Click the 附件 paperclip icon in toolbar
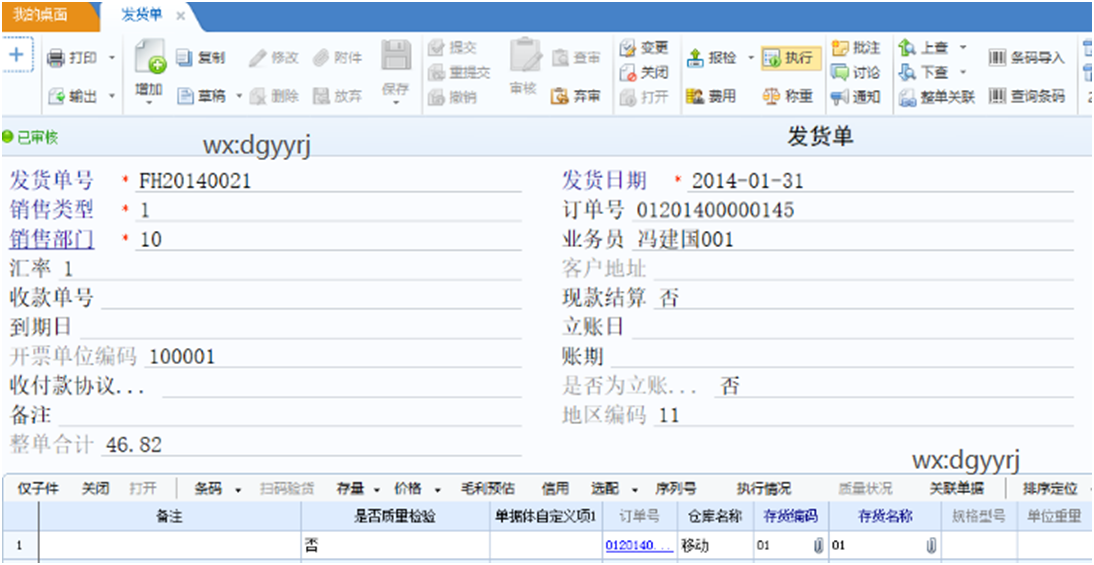This screenshot has width=1094, height=565. click(321, 58)
